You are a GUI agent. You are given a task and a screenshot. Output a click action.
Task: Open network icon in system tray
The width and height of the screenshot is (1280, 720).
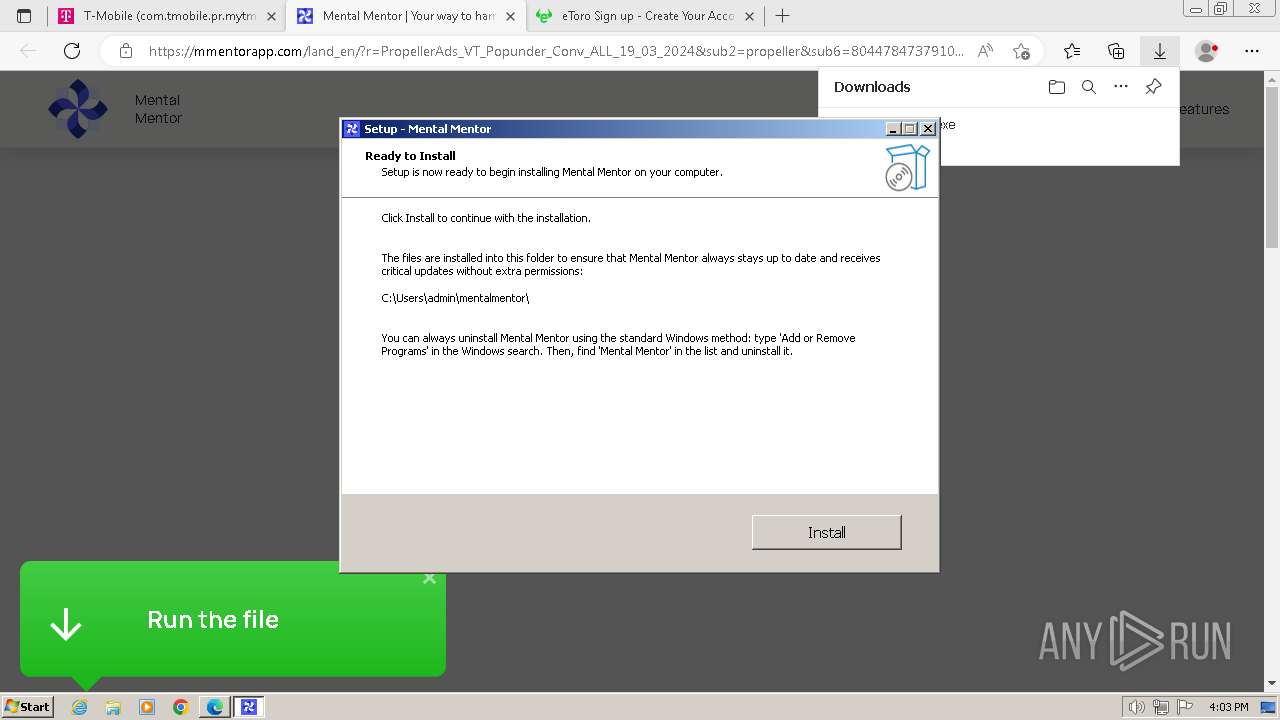tap(1161, 707)
